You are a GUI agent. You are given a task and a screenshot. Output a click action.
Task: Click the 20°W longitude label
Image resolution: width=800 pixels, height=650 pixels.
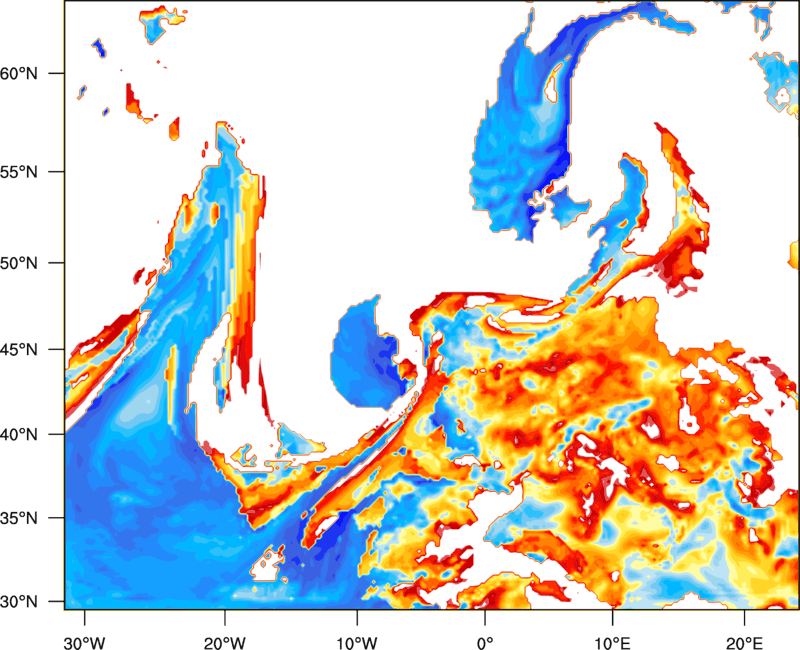pyautogui.click(x=225, y=643)
